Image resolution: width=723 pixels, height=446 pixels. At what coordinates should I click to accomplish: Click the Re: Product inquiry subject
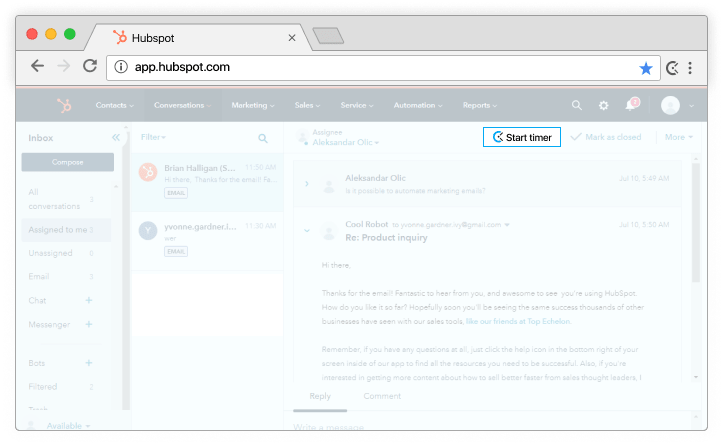pos(386,238)
